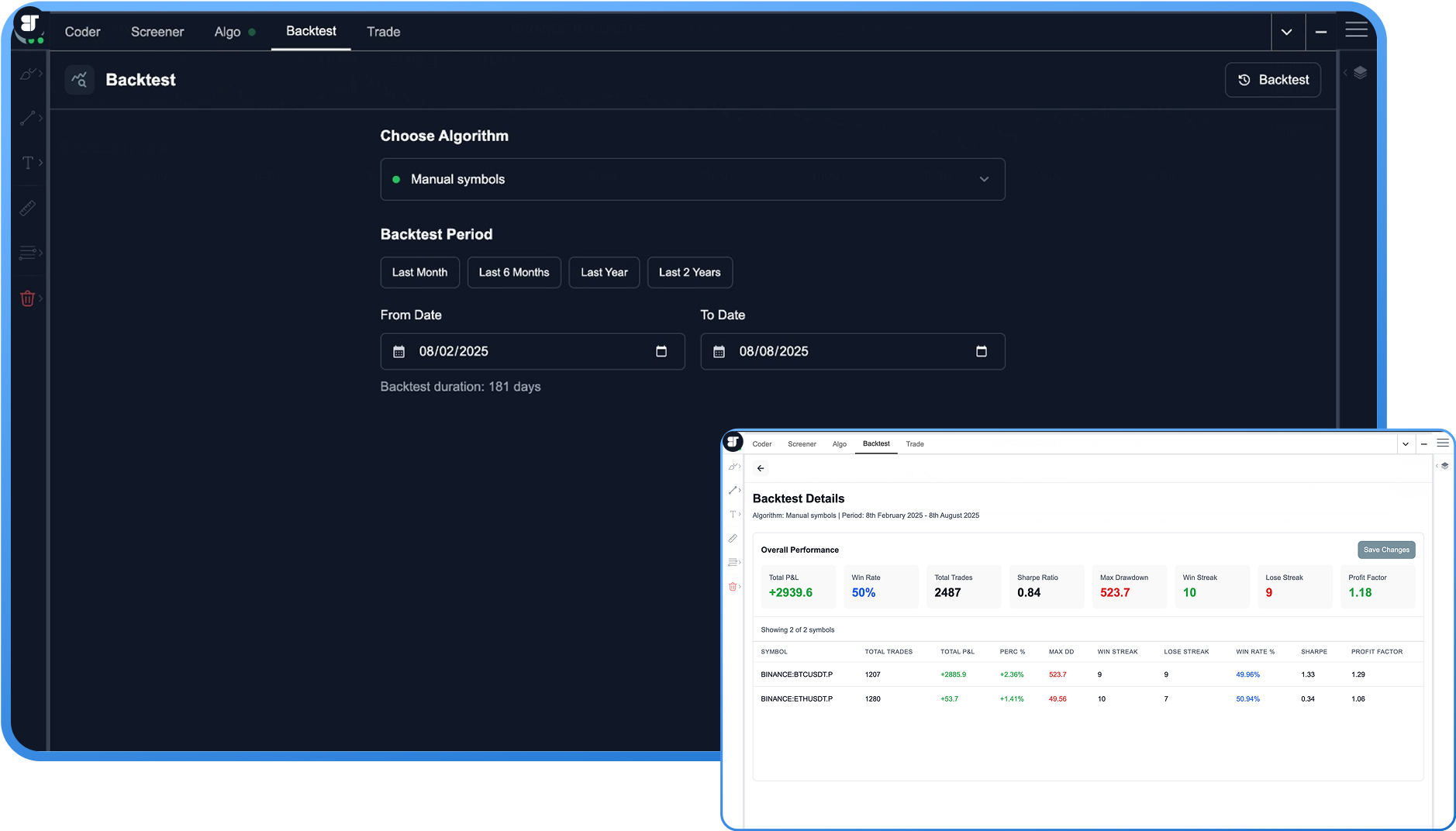Image resolution: width=1456 pixels, height=831 pixels.
Task: Open the Algo tab in light window
Action: [840, 444]
